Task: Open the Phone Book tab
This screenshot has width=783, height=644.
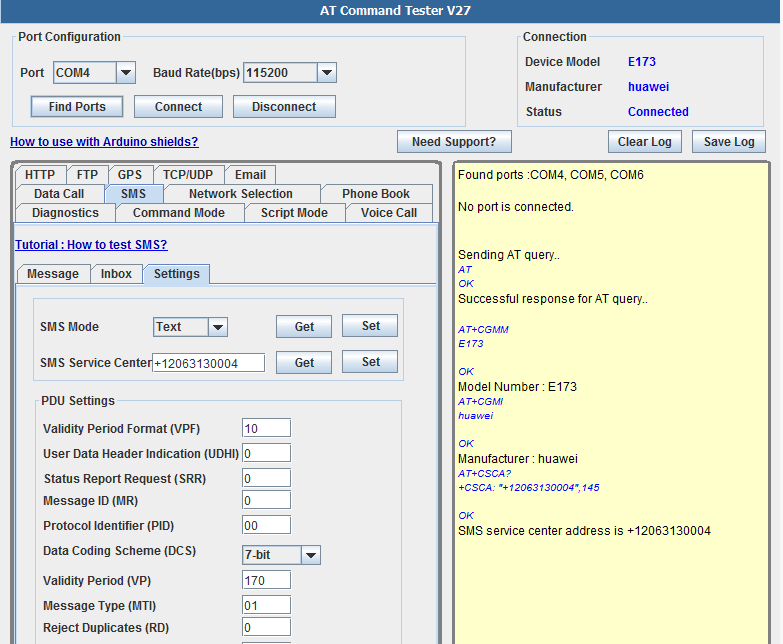Action: 376,194
